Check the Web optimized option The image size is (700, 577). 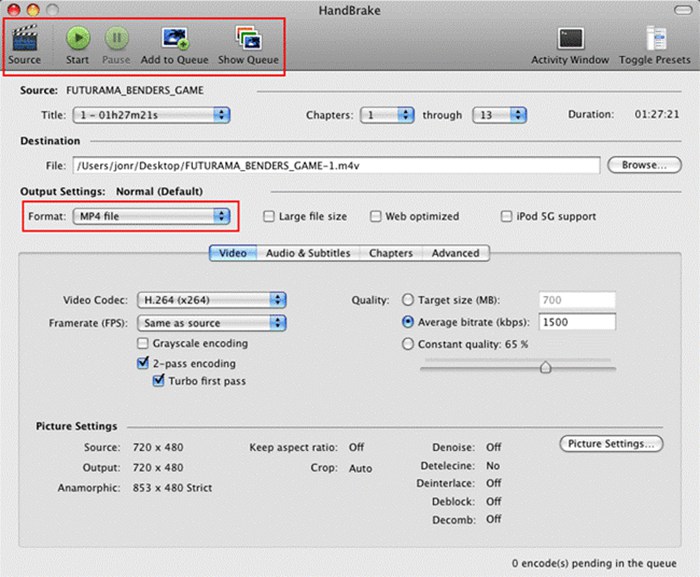coord(376,216)
